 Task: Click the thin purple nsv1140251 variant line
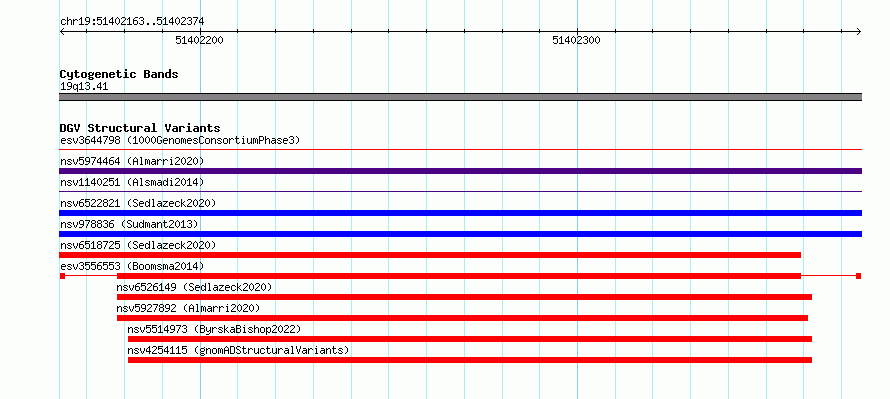click(460, 192)
